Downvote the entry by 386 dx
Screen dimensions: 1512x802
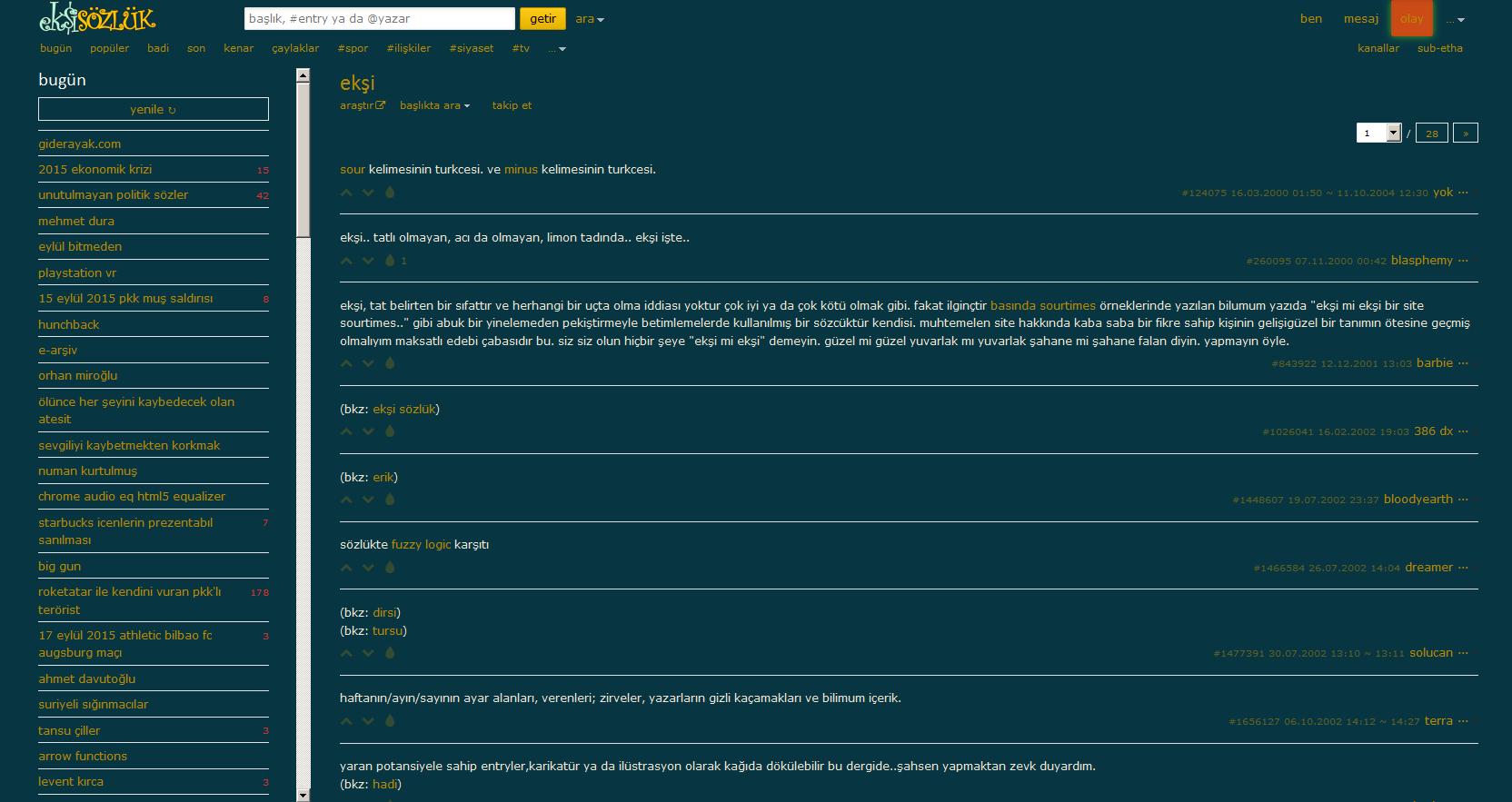(368, 431)
